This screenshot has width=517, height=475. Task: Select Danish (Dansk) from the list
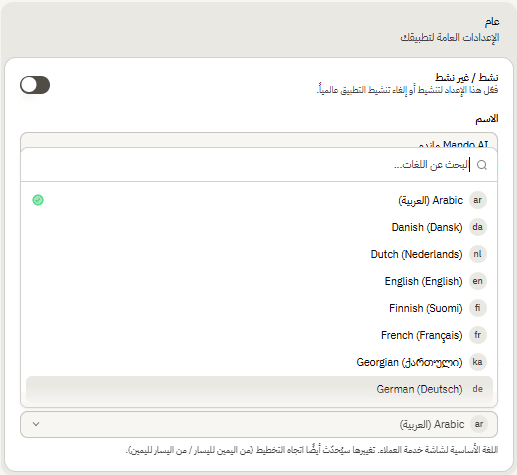259,227
